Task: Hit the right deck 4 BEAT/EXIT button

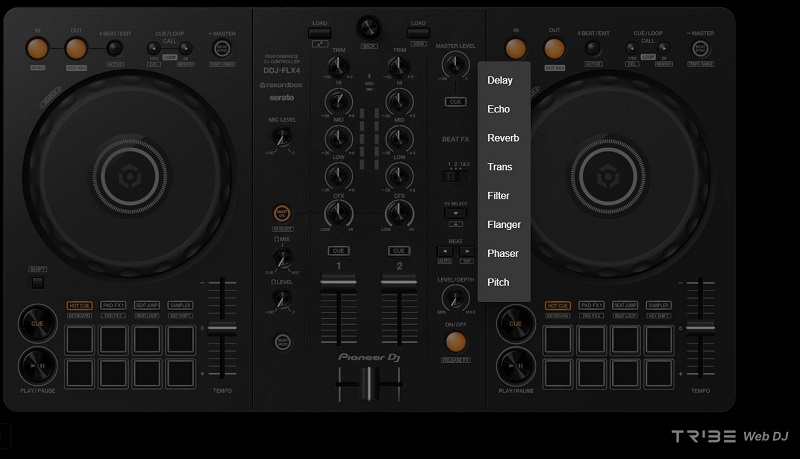Action: (592, 48)
